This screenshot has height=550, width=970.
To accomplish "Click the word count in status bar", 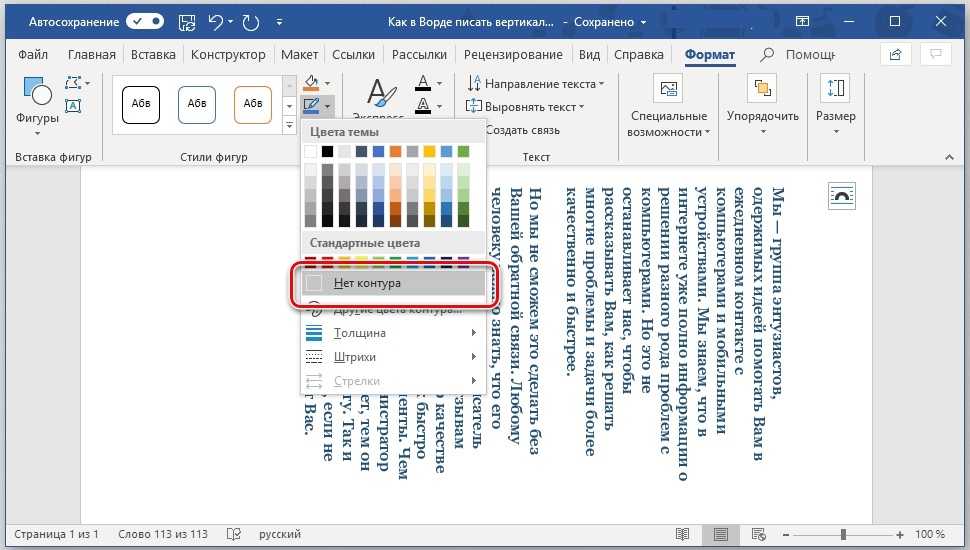I will pos(162,534).
